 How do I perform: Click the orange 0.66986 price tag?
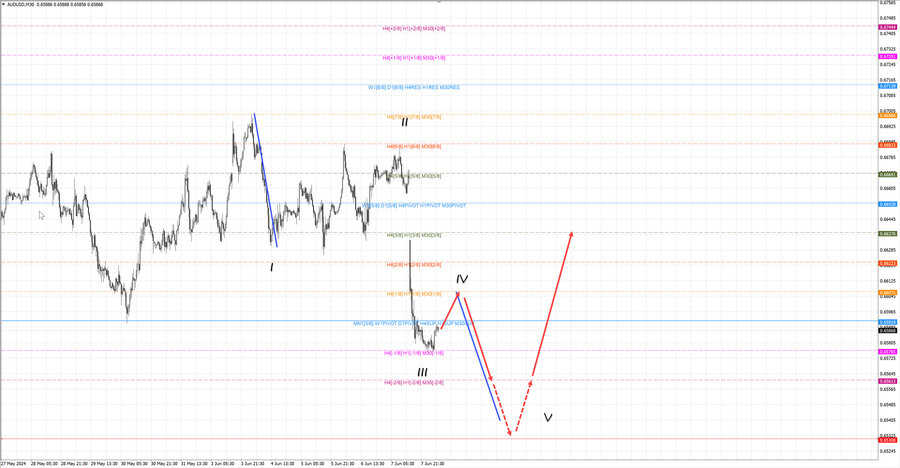[x=888, y=115]
